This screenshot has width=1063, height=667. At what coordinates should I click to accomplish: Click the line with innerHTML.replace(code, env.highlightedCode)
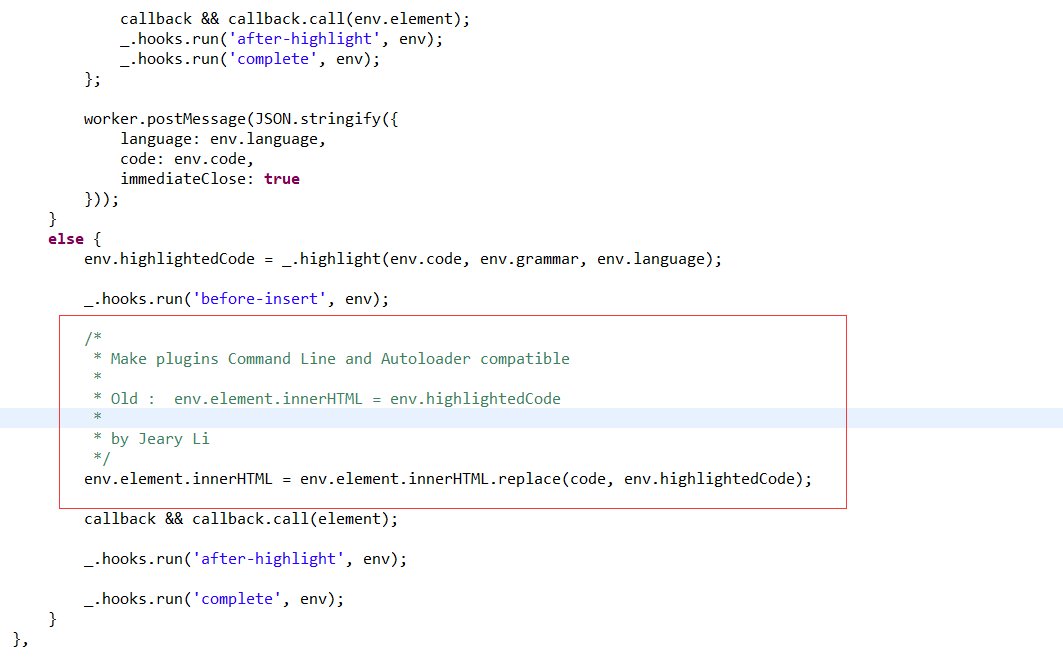448,479
